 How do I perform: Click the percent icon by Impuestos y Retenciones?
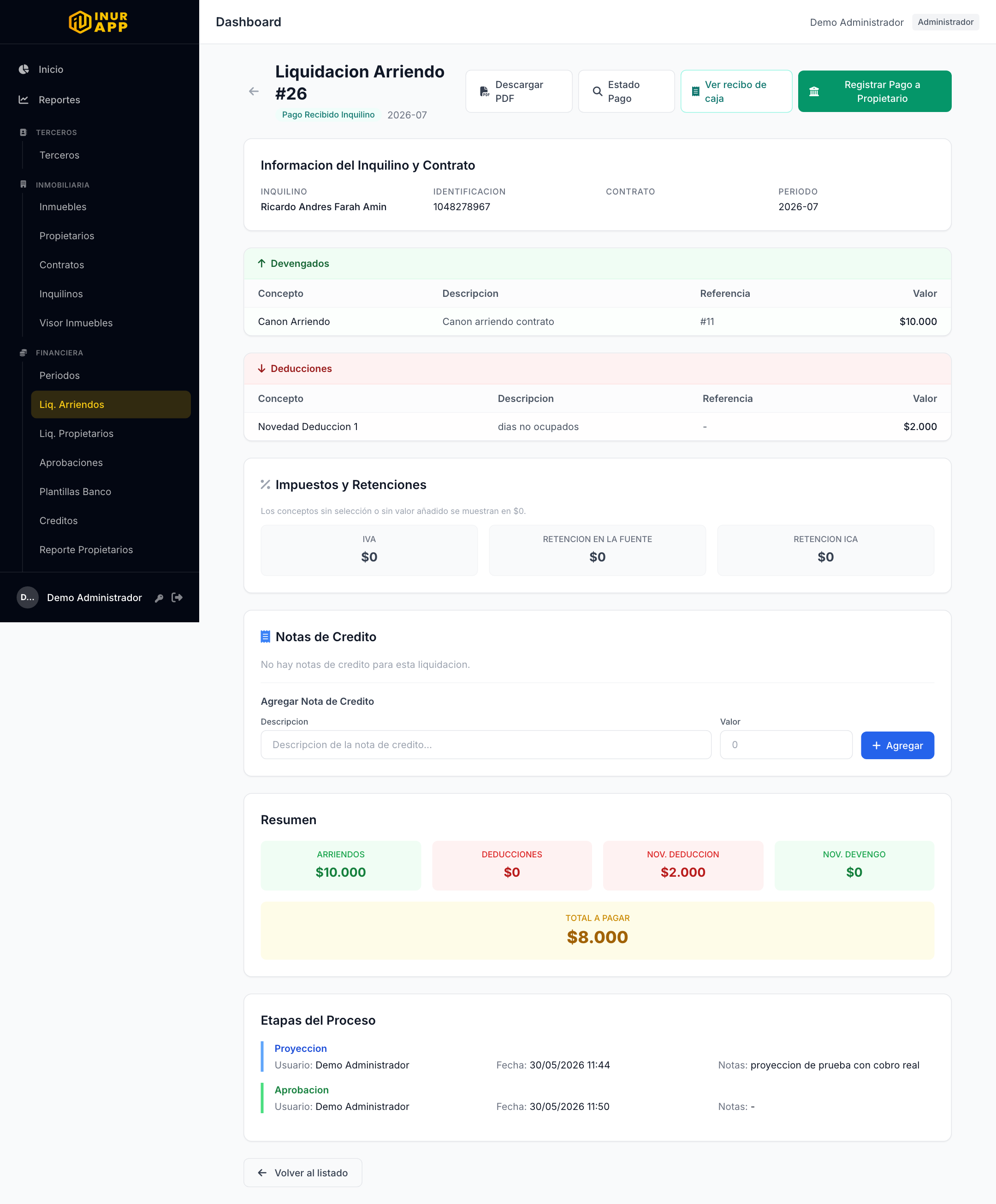click(x=266, y=484)
